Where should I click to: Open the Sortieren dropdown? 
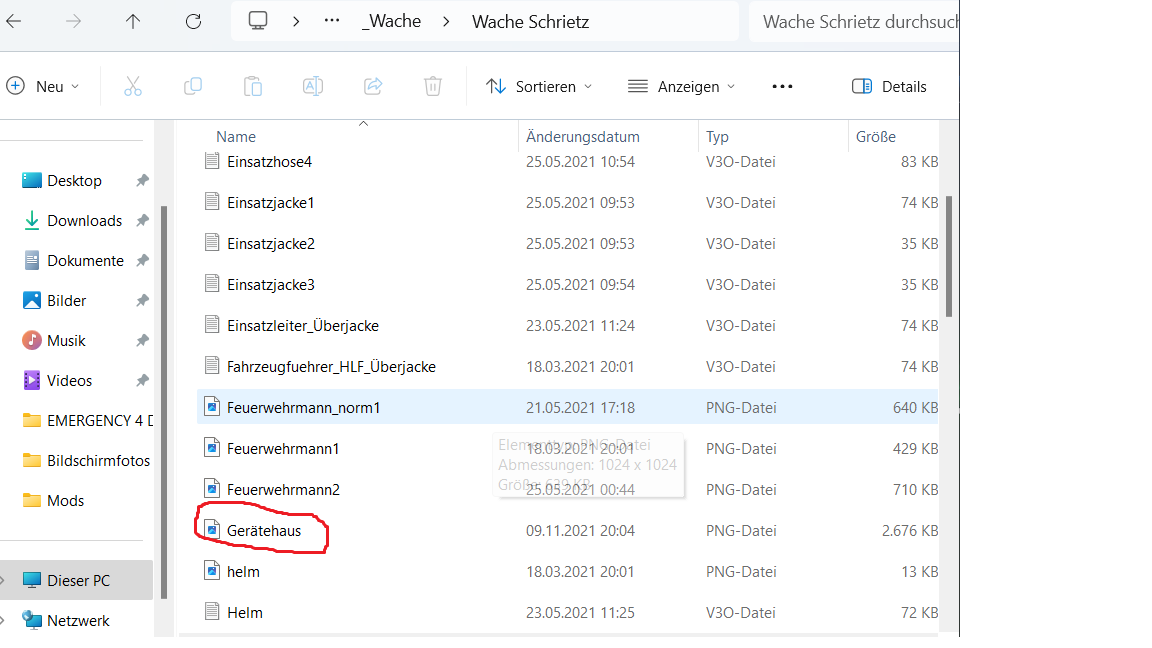(539, 87)
